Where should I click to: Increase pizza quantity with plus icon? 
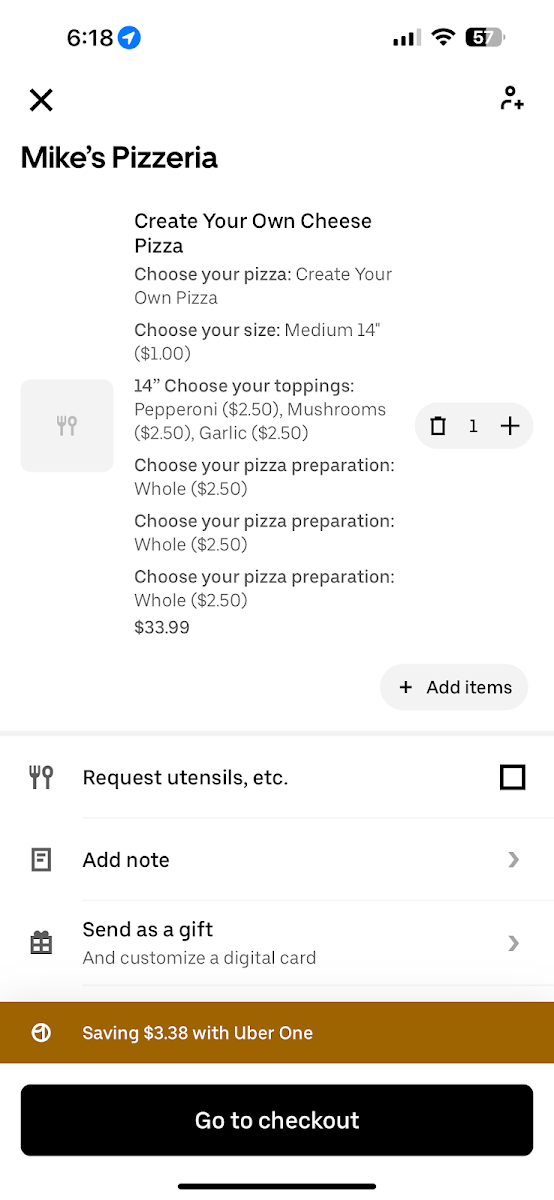510,426
